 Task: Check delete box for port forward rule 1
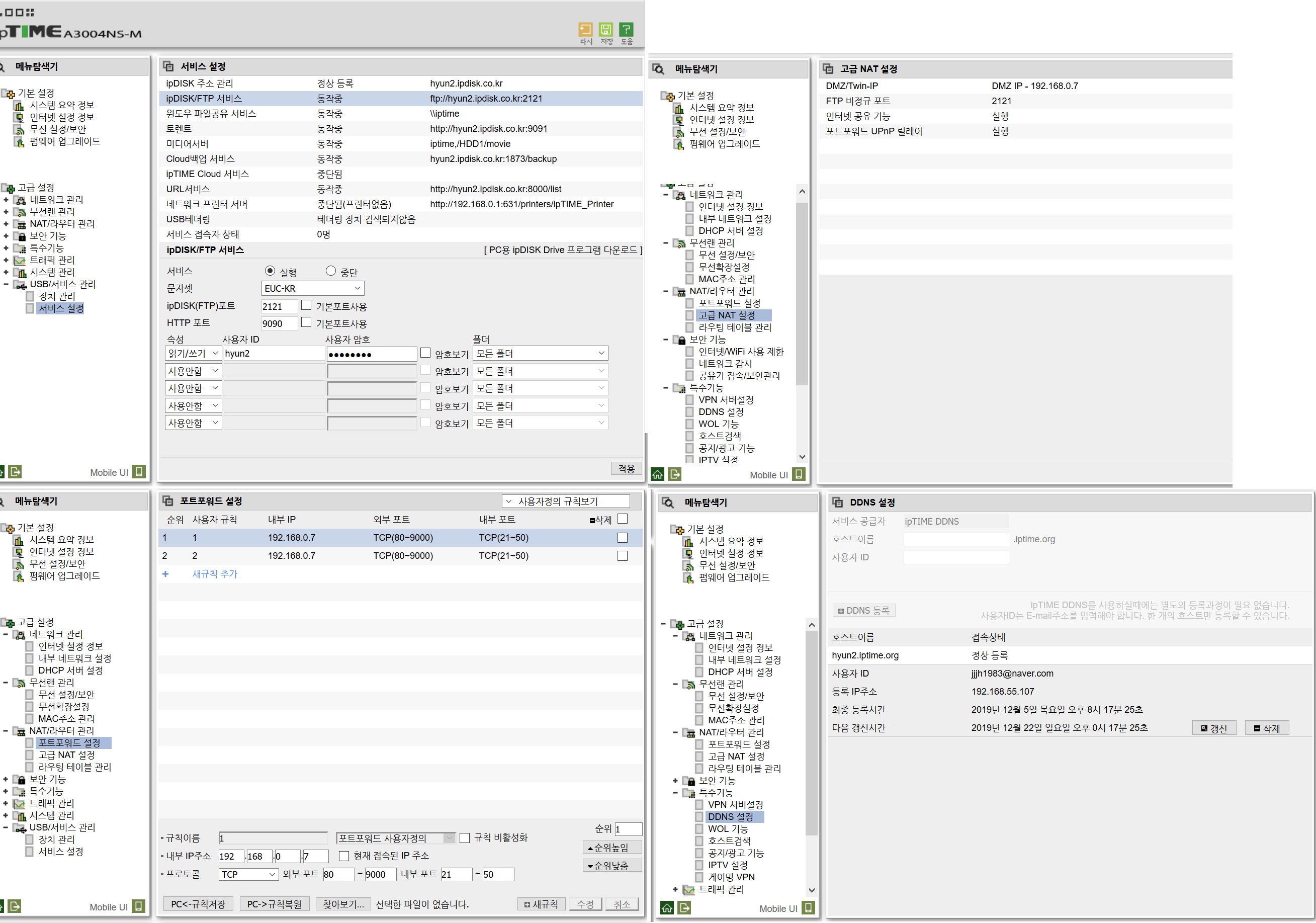coord(623,538)
